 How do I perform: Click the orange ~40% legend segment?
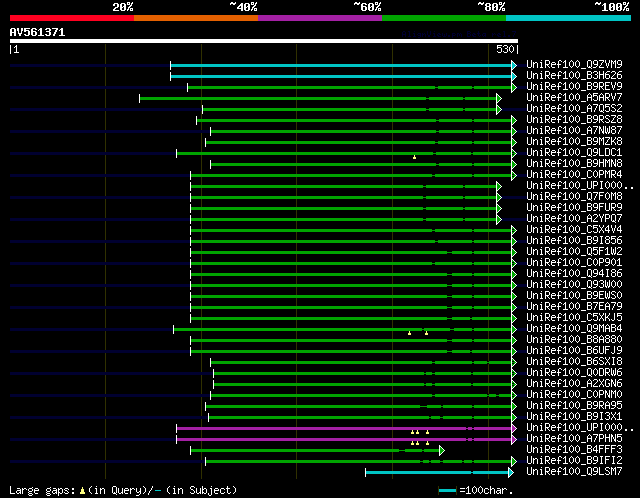point(196,18)
